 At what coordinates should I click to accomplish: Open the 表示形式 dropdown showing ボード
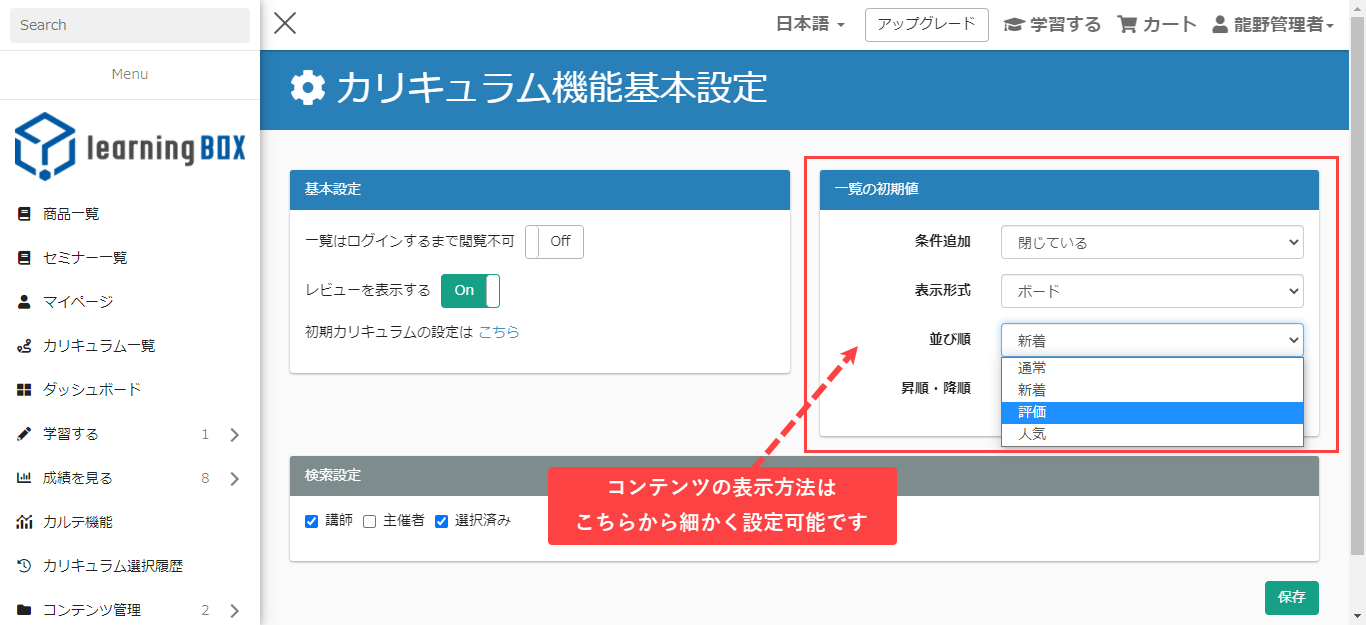point(1151,292)
